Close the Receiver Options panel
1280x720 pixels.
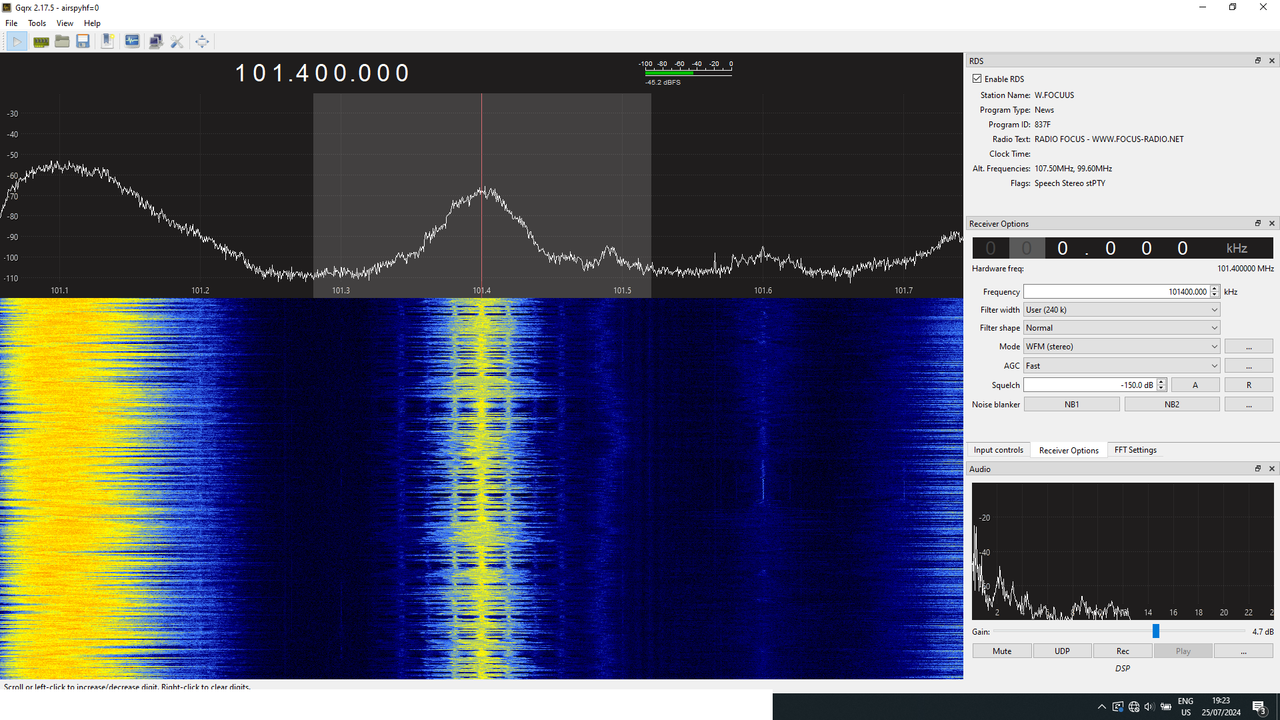1272,224
